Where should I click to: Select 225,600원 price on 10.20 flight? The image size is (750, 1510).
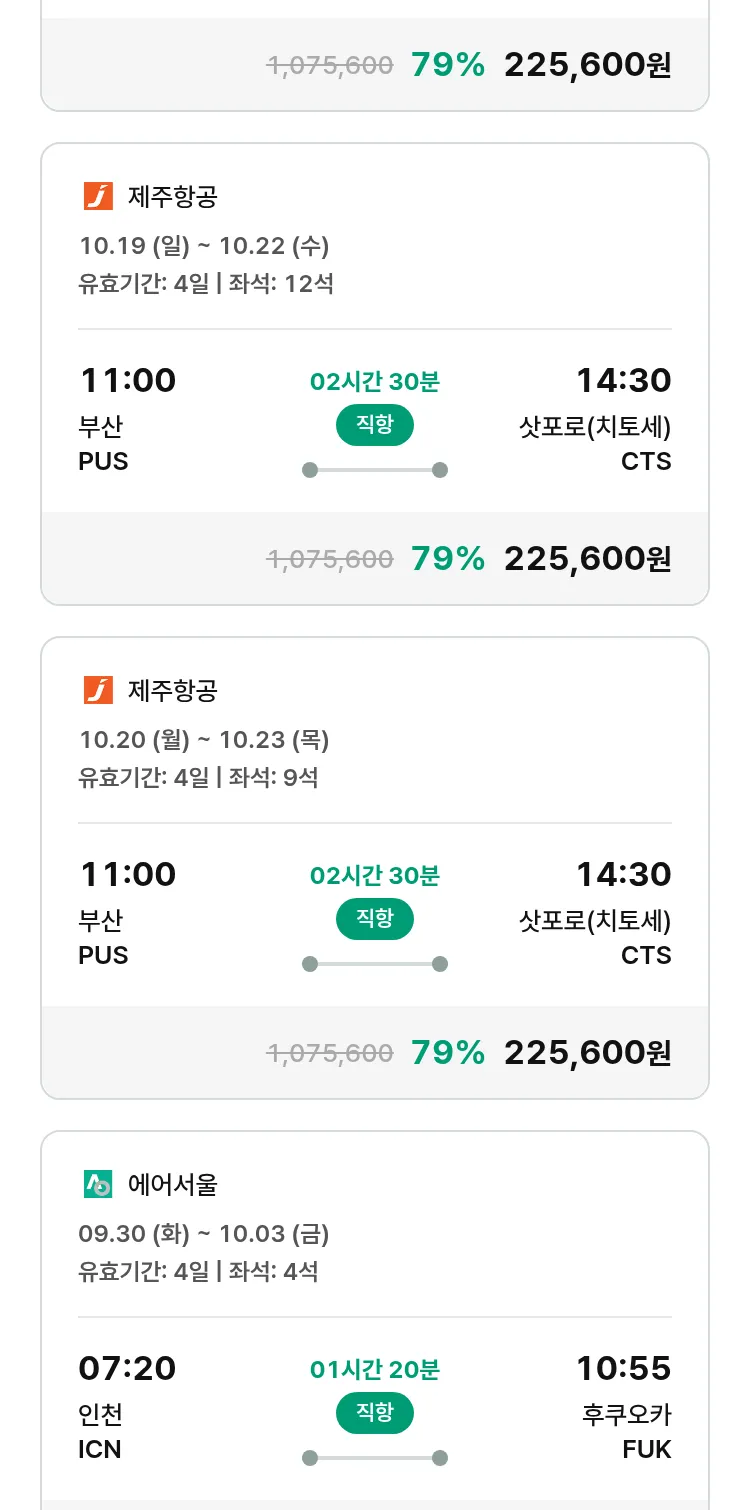pos(587,1052)
